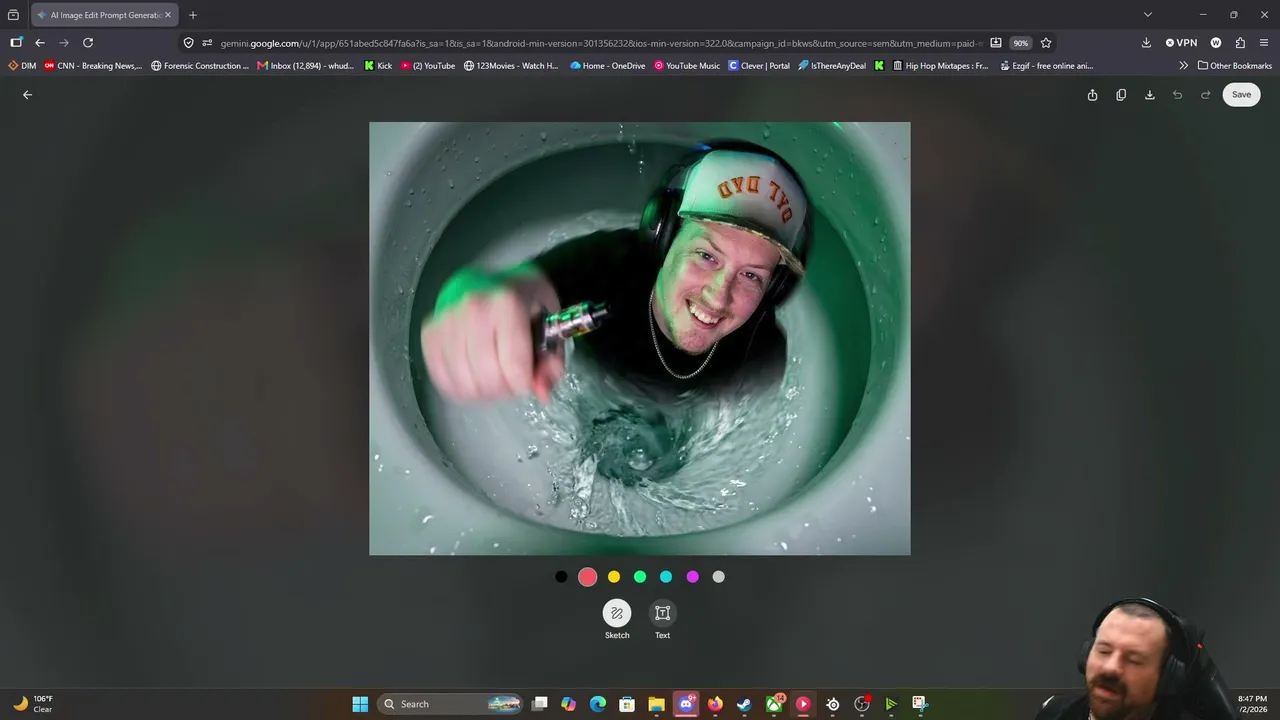1280x720 pixels.
Task: Redo the edit in the editor
Action: click(x=1205, y=95)
